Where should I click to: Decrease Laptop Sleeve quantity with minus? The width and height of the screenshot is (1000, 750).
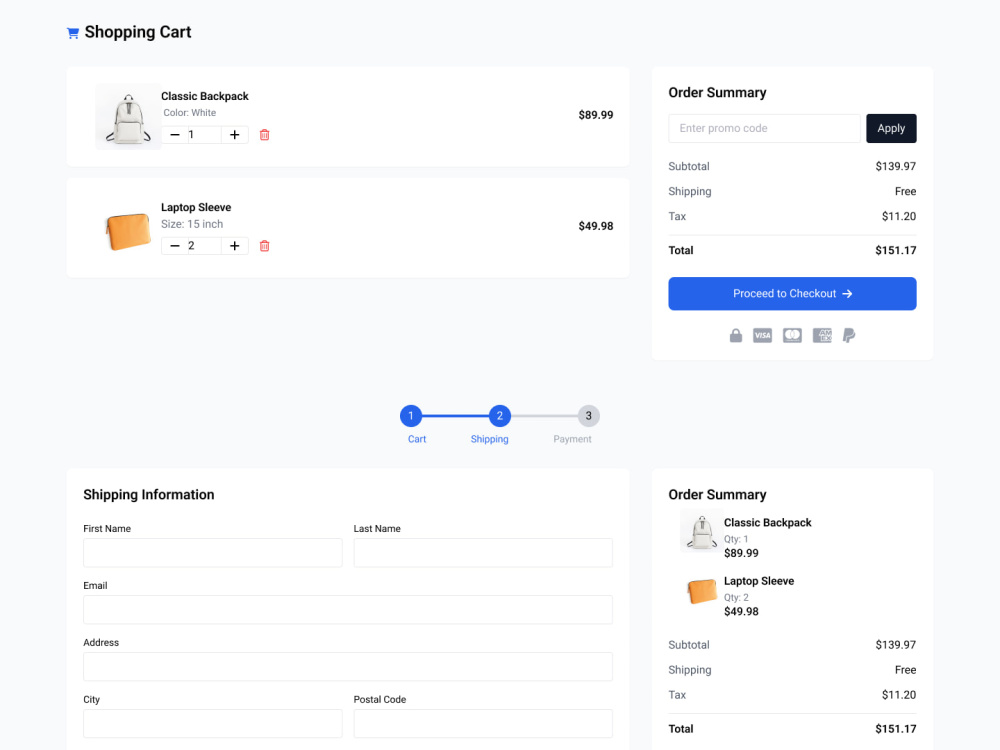point(175,246)
